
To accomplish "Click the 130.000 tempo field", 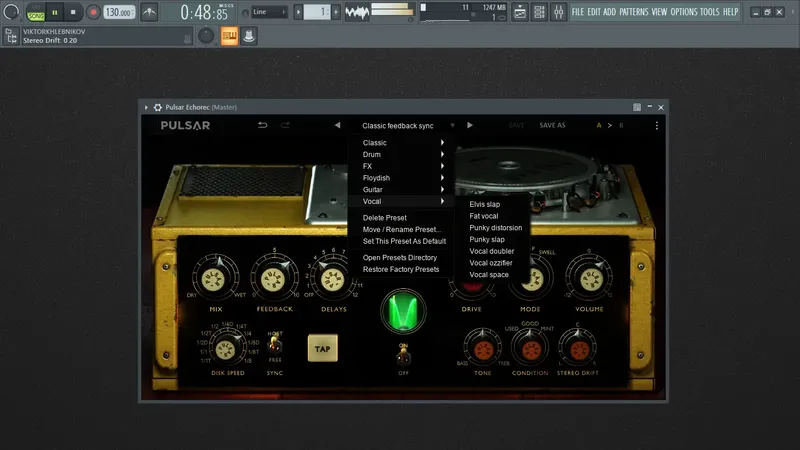I will click(x=119, y=12).
